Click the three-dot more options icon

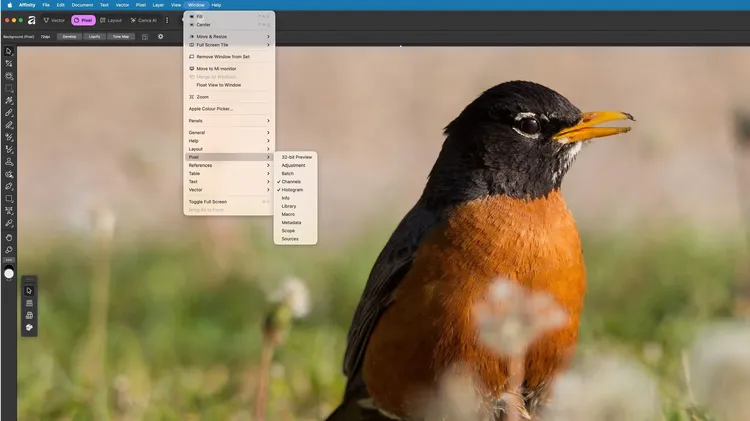click(167, 20)
